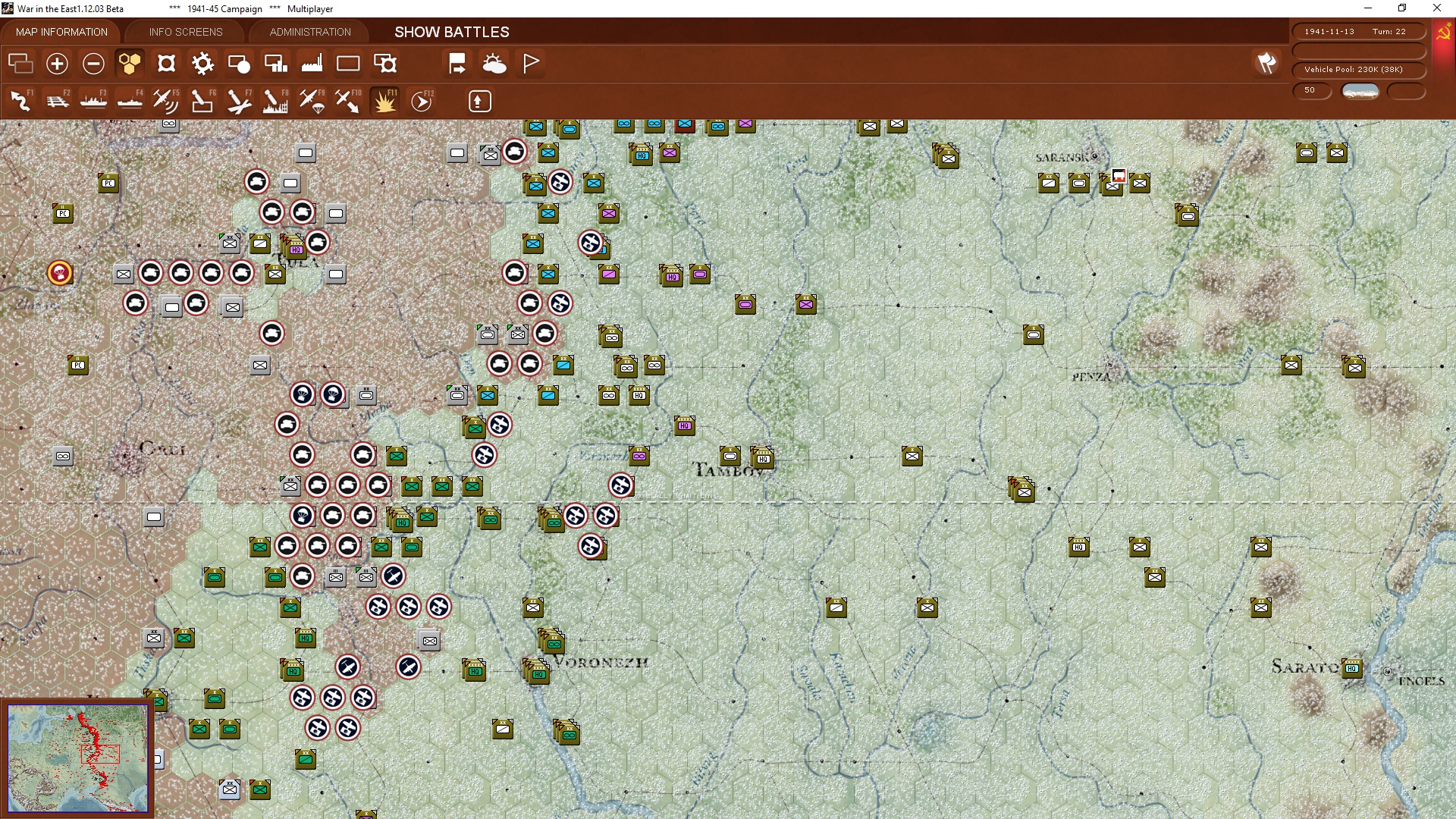1456x819 pixels.
Task: Click the rectangle-with-frame toolbar icon
Action: (385, 64)
